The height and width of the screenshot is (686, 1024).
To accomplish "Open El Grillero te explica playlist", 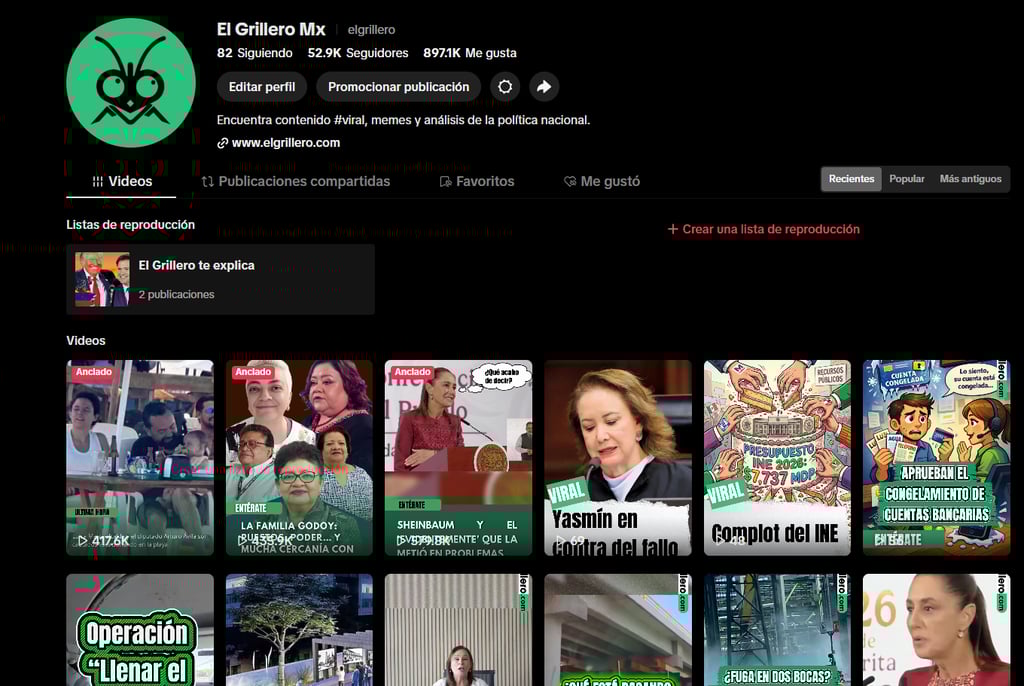I will (220, 280).
